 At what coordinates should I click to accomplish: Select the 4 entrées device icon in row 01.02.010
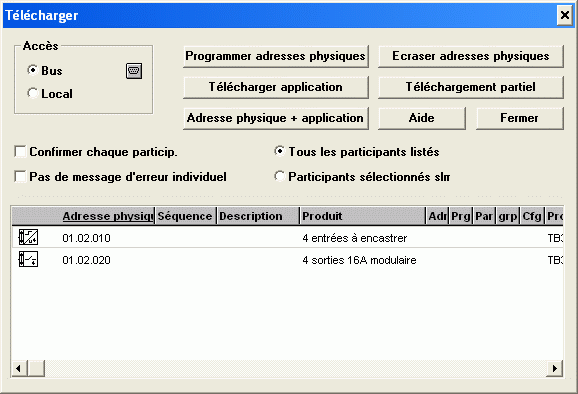pyautogui.click(x=28, y=237)
